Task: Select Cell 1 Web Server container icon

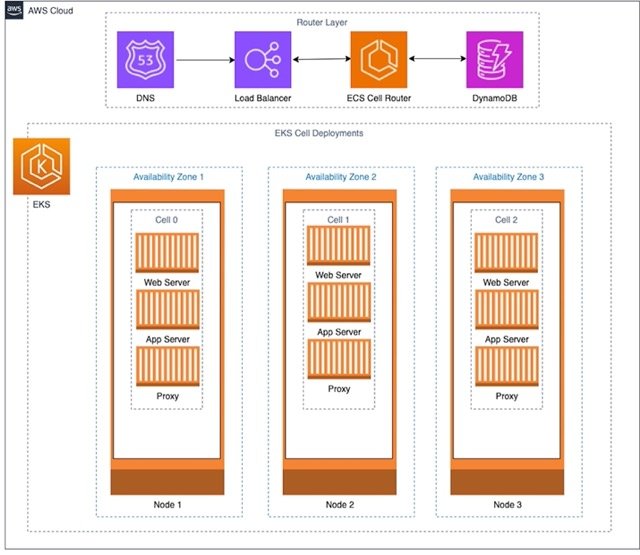Action: [339, 246]
